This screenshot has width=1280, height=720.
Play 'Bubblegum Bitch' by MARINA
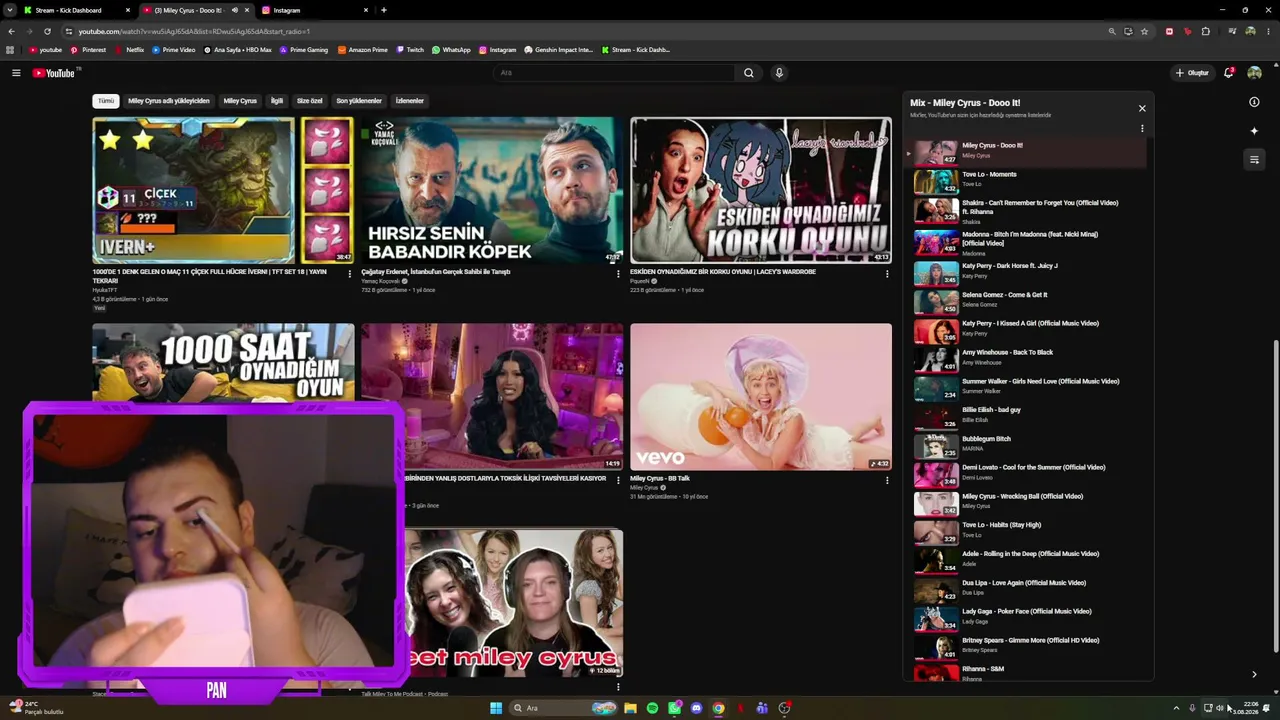pos(1028,444)
